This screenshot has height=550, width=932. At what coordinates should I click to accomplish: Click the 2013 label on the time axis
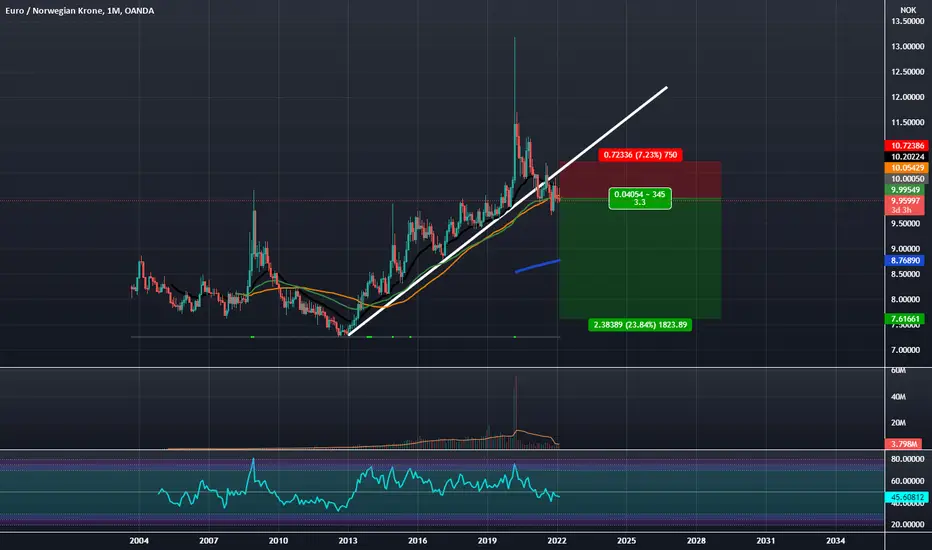point(348,540)
